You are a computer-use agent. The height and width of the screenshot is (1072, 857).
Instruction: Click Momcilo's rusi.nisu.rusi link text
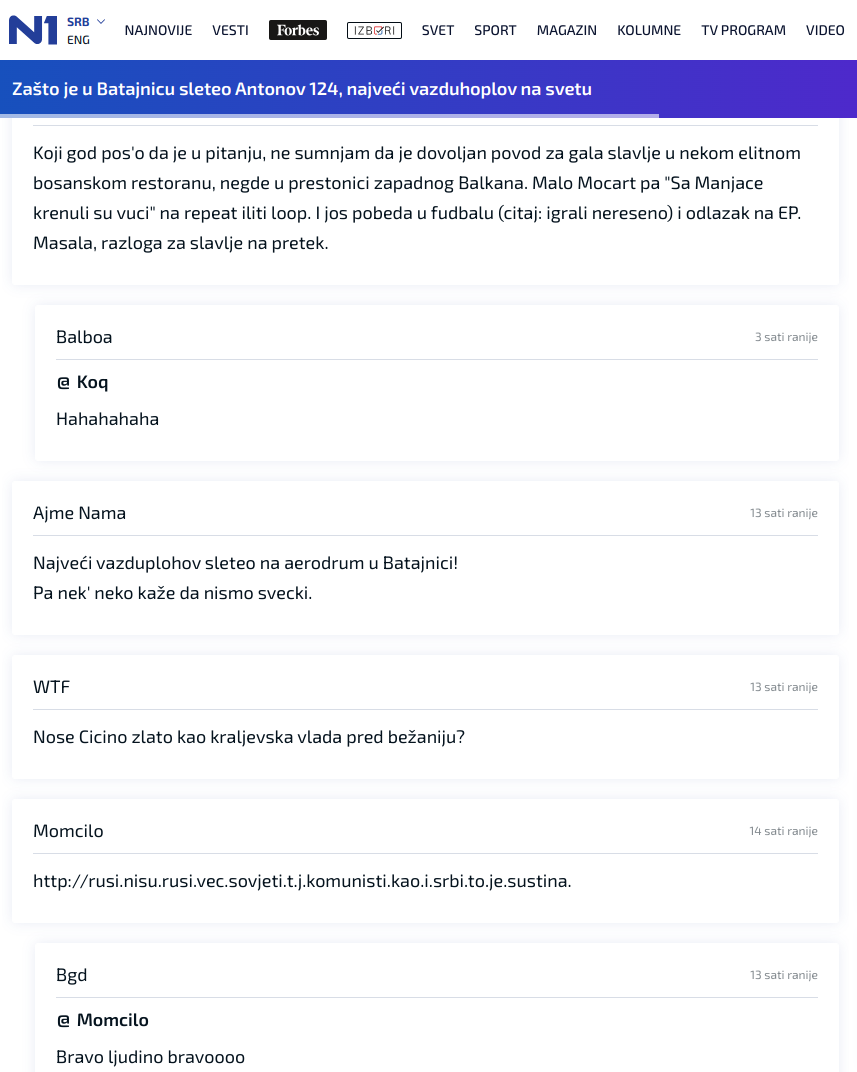[x=302, y=881]
